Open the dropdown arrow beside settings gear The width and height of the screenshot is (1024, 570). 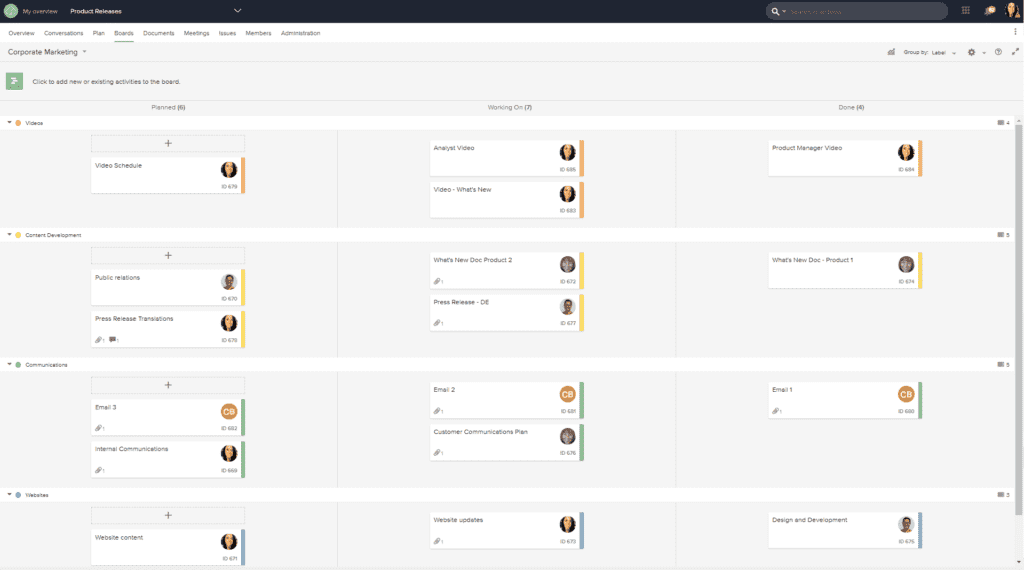tap(984, 53)
